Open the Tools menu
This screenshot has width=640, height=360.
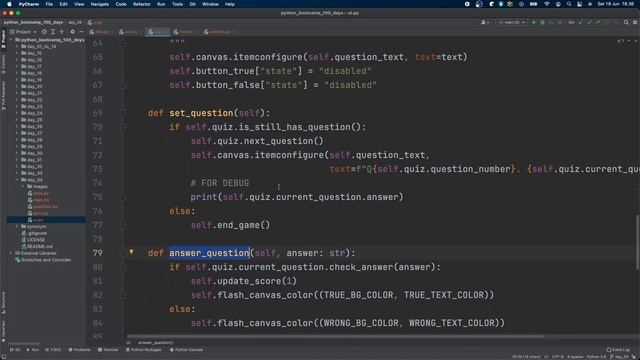(x=177, y=4)
